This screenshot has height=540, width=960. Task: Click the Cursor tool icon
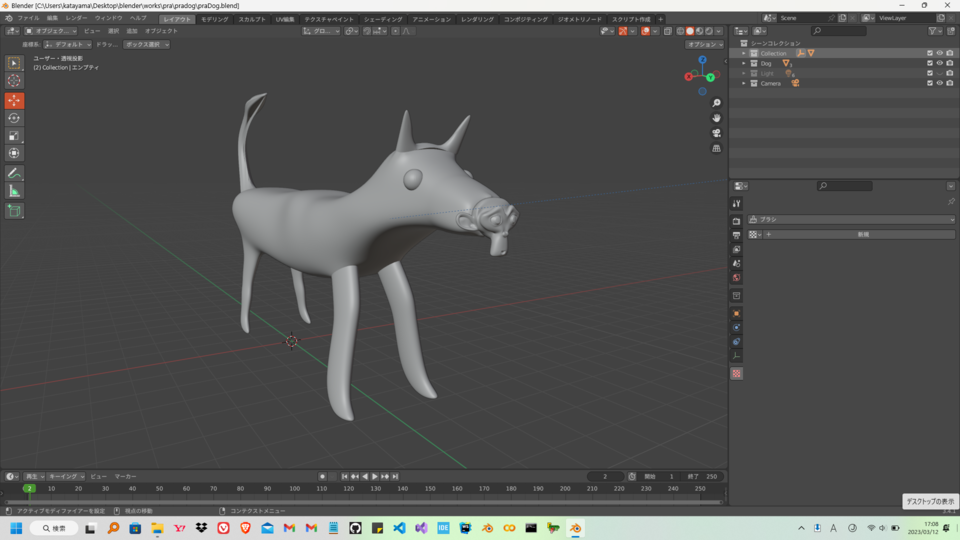(14, 81)
